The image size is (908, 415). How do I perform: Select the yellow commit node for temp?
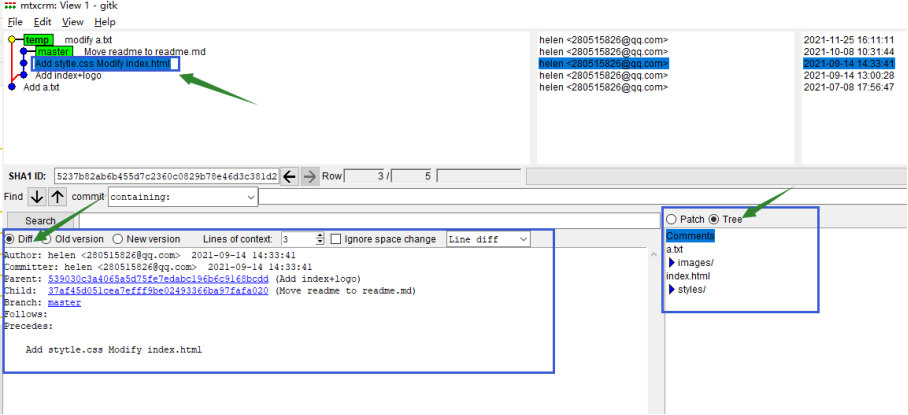click(x=12, y=40)
